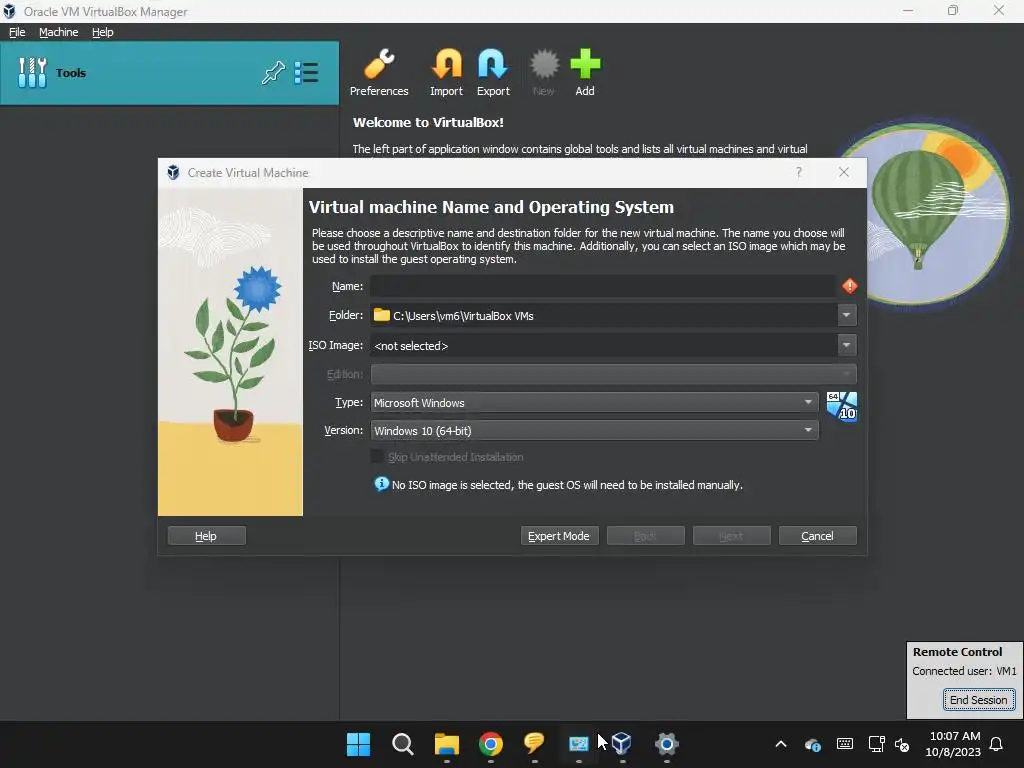1024x768 pixels.
Task: Open the yellow chat bubble taskbar app
Action: (x=534, y=743)
